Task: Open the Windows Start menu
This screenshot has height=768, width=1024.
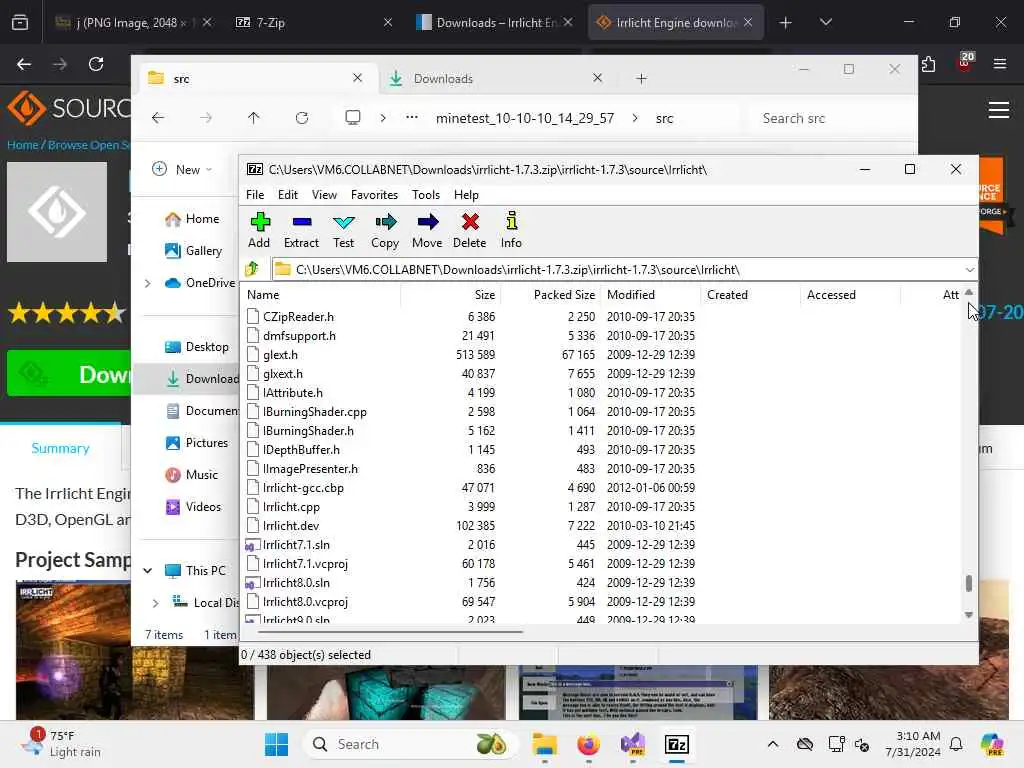Action: (x=276, y=744)
